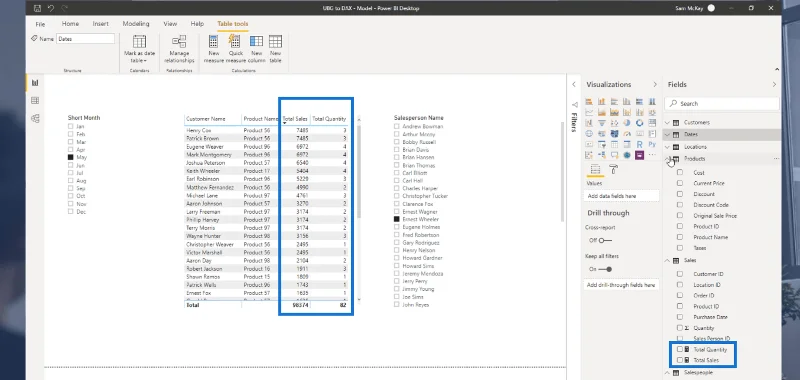The height and width of the screenshot is (380, 800).
Task: Click the Fields Search box
Action: (722, 104)
